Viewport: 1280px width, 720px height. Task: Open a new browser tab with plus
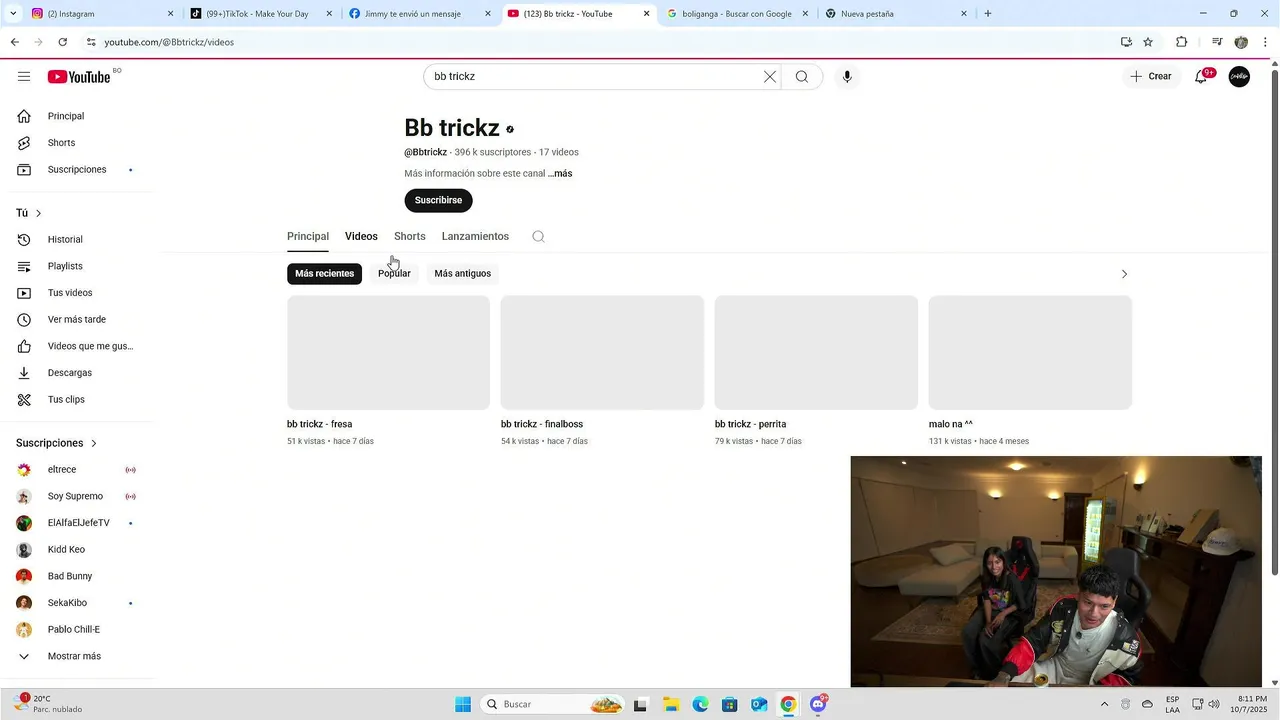click(988, 14)
